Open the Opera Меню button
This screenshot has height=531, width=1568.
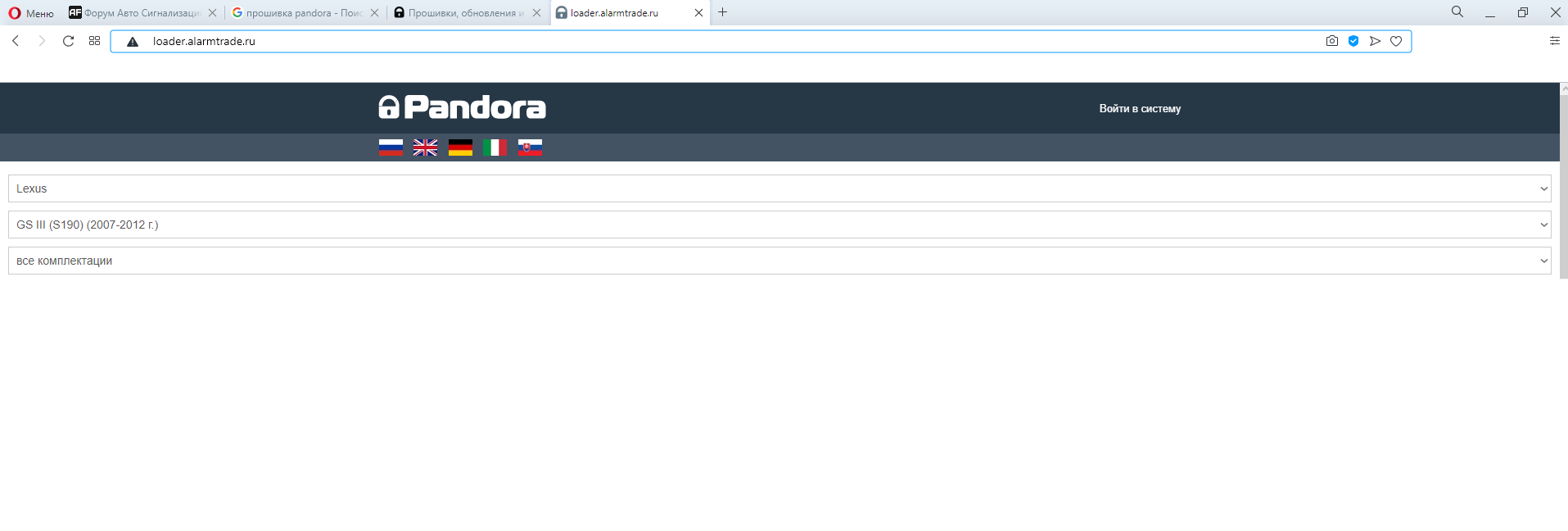point(31,13)
